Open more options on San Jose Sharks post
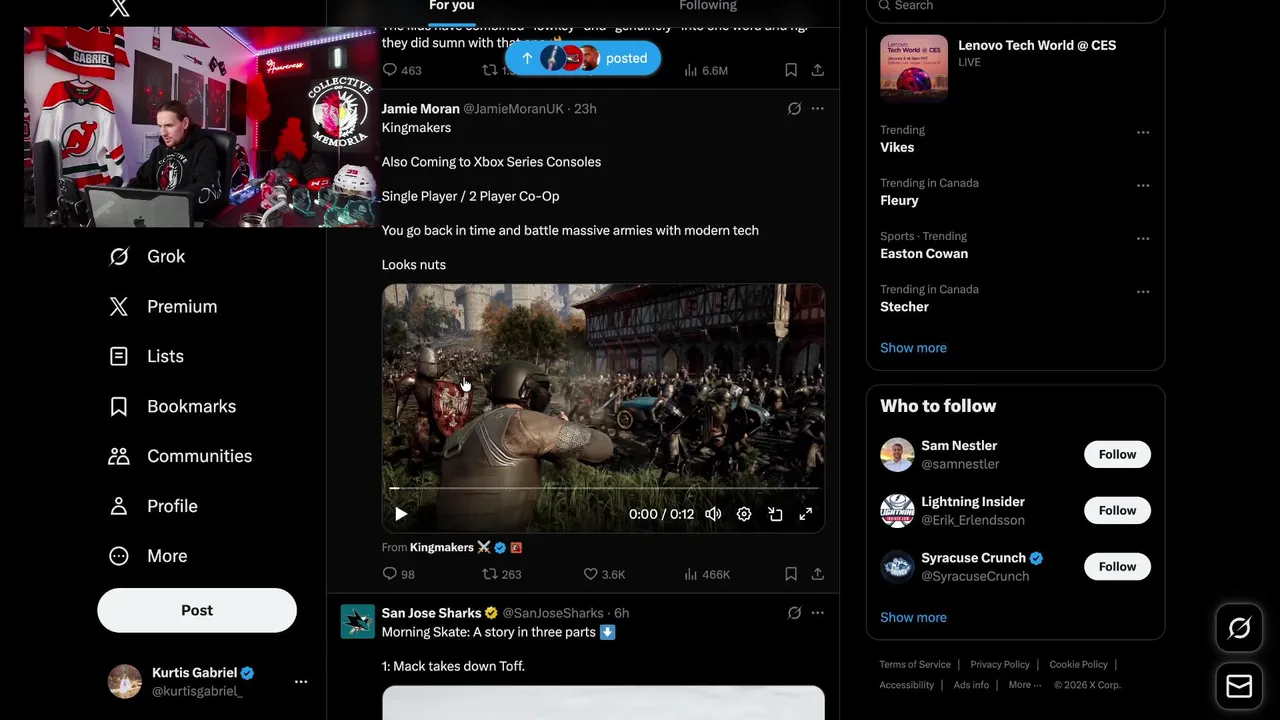This screenshot has width=1280, height=720. coord(818,613)
